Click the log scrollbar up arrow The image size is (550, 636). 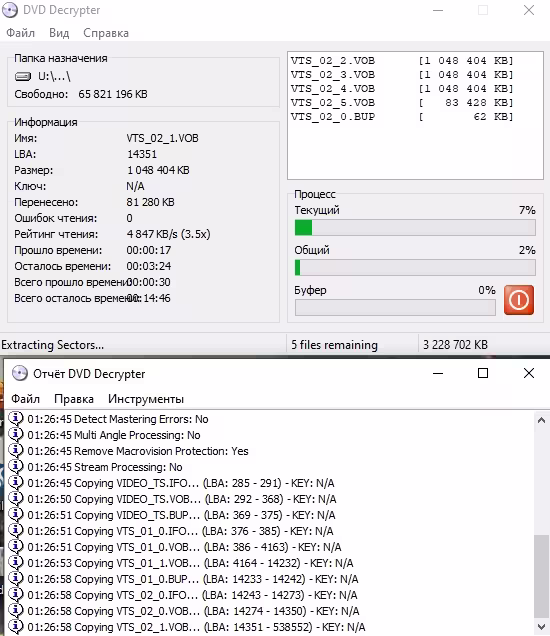point(541,420)
